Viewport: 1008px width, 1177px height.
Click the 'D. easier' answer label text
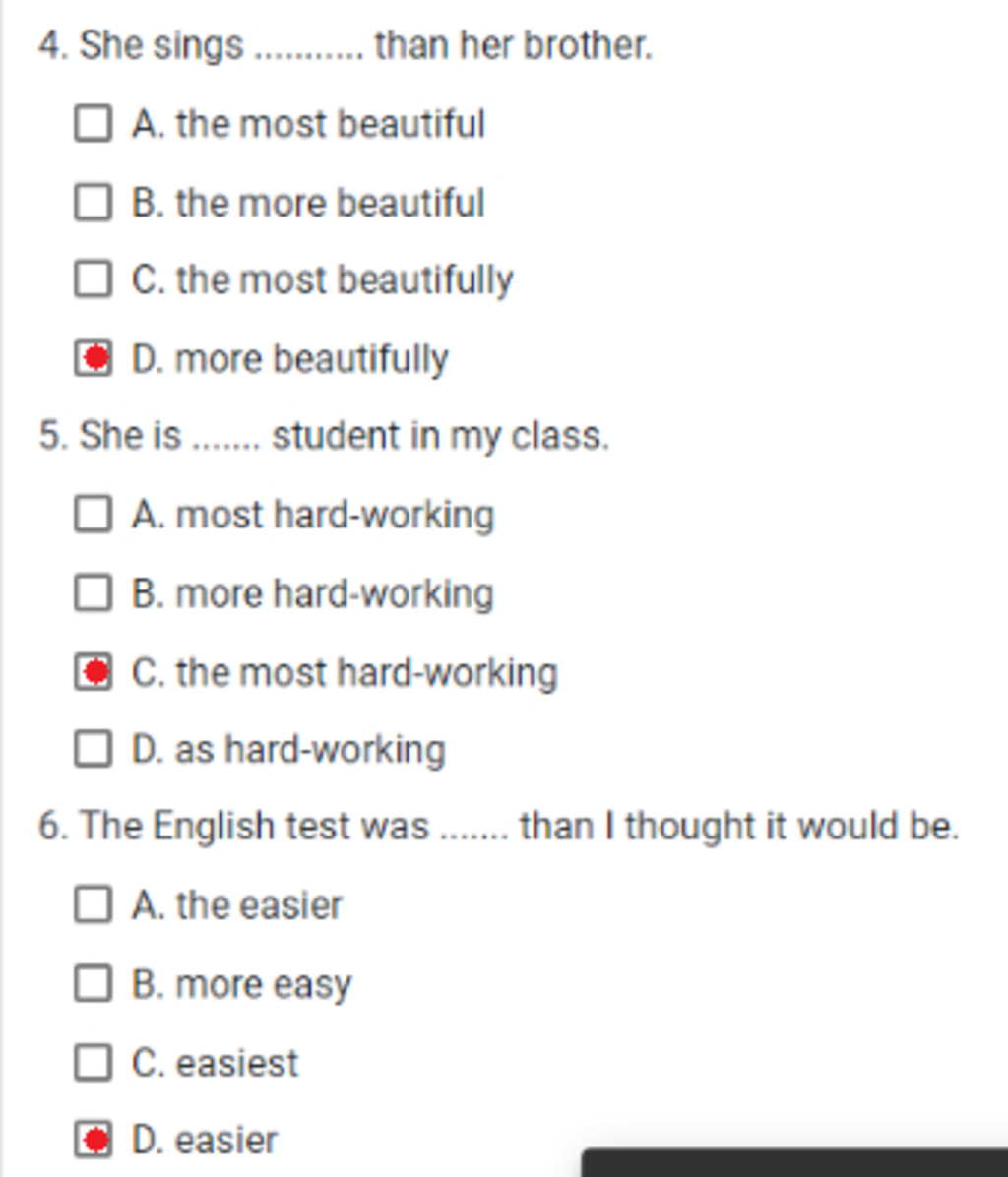[204, 1141]
